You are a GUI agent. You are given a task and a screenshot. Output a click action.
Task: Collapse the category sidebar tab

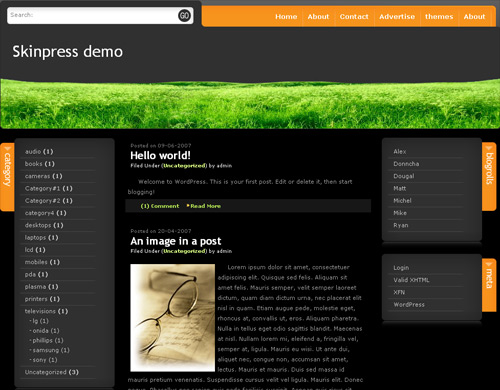tap(7, 177)
